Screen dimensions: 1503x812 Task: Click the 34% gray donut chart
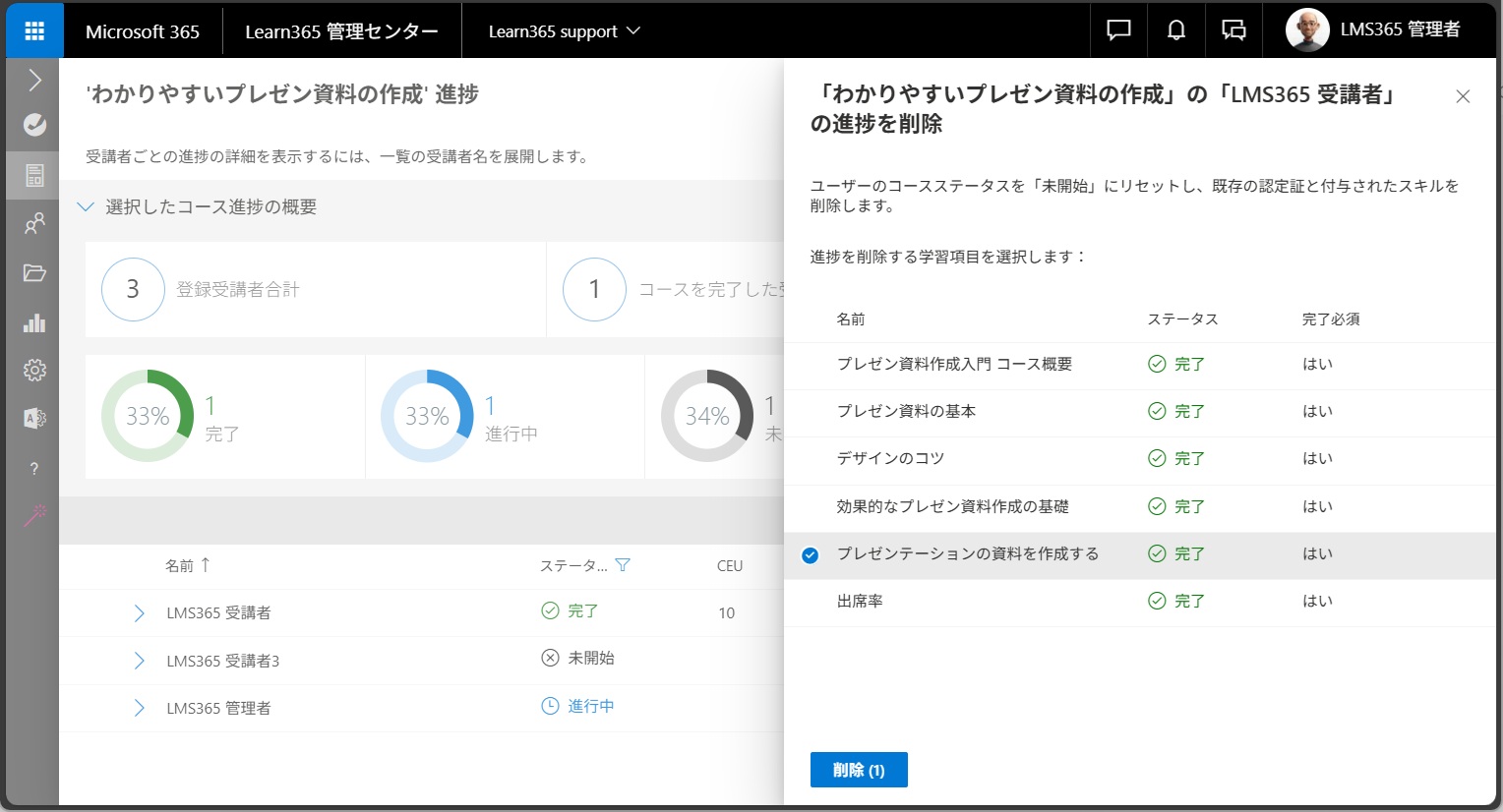(707, 416)
